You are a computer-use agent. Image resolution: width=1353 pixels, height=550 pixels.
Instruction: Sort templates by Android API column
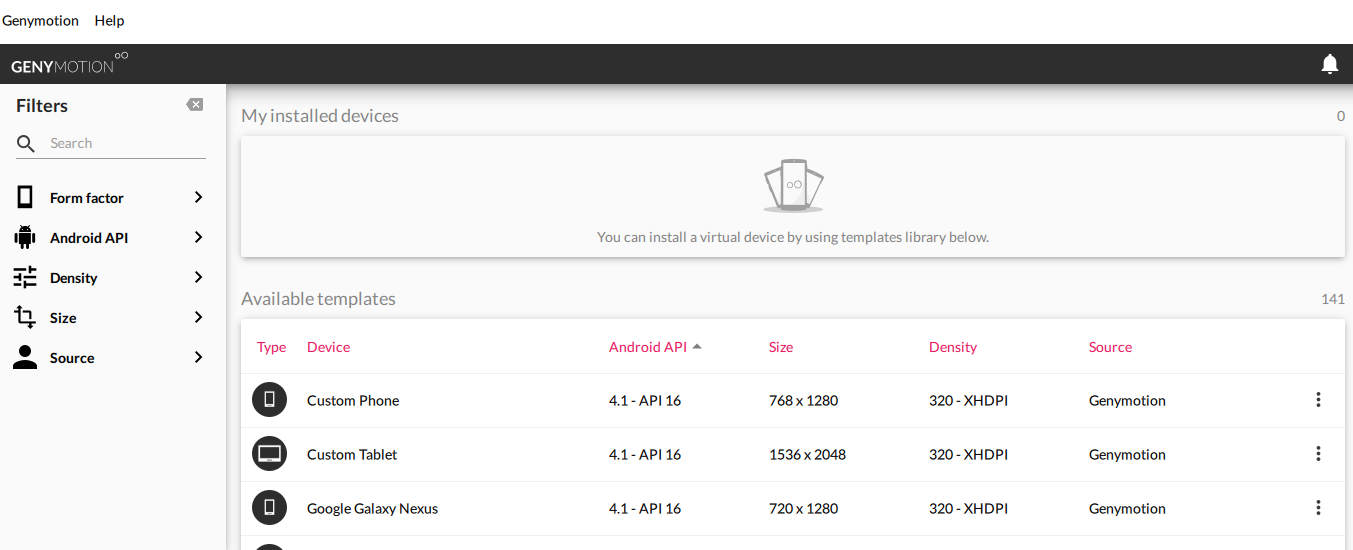click(x=648, y=347)
